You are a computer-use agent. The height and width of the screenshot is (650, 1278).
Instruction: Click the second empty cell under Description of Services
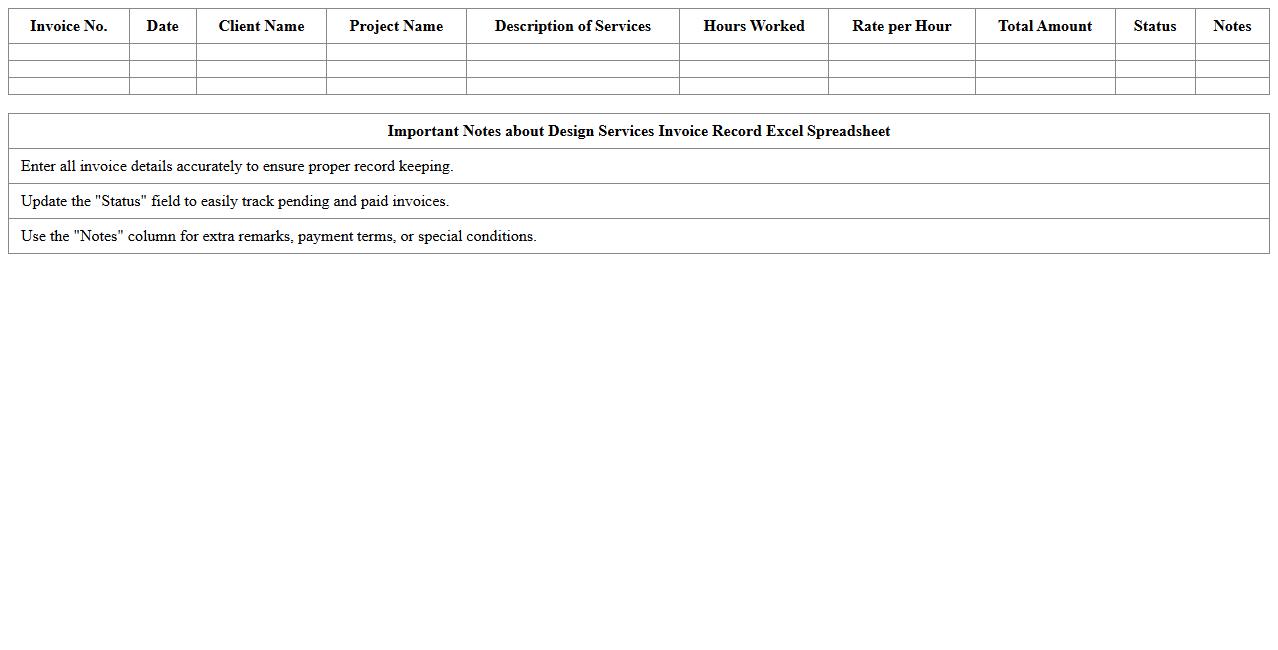572,69
